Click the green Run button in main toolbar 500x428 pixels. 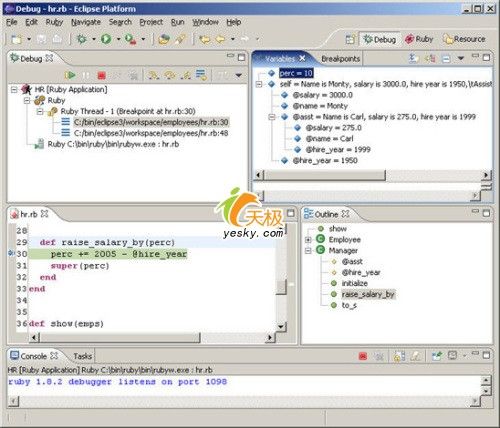(106, 39)
